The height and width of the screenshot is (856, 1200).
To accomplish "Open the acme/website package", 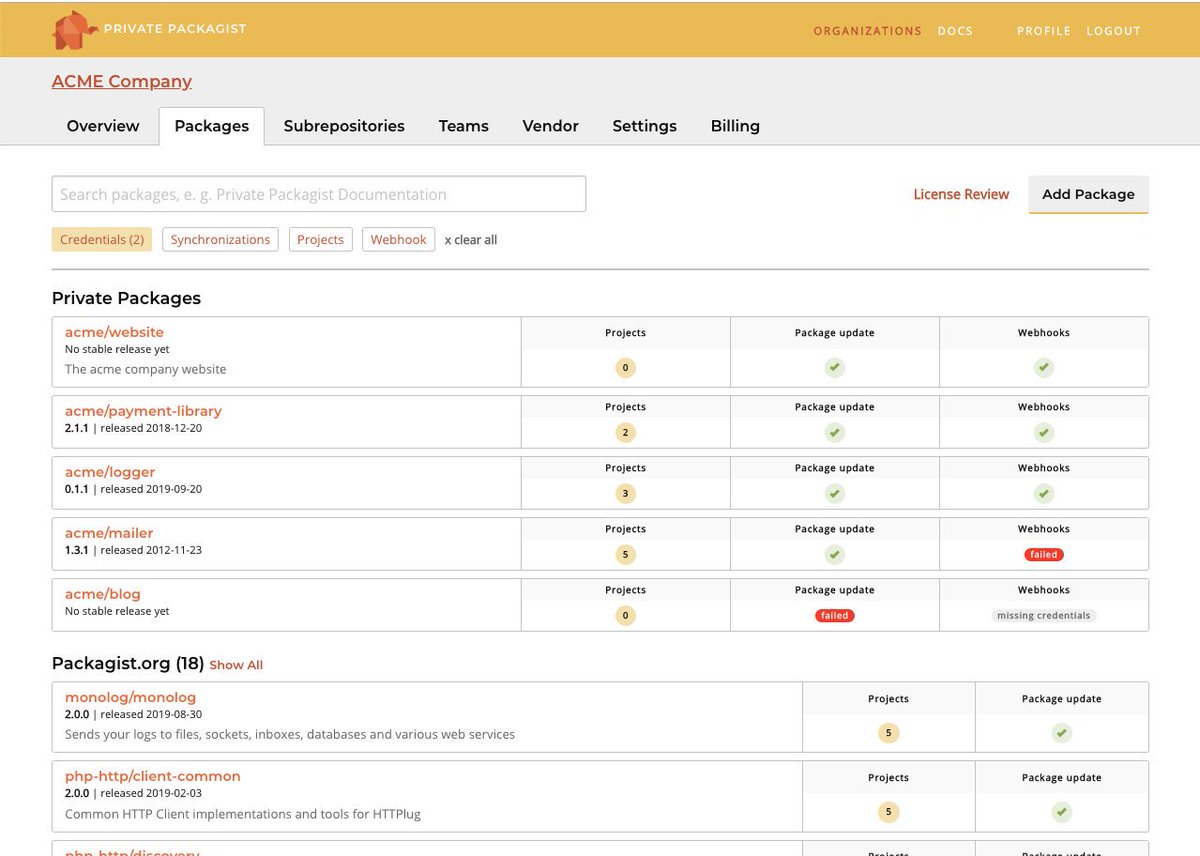I will click(x=114, y=332).
